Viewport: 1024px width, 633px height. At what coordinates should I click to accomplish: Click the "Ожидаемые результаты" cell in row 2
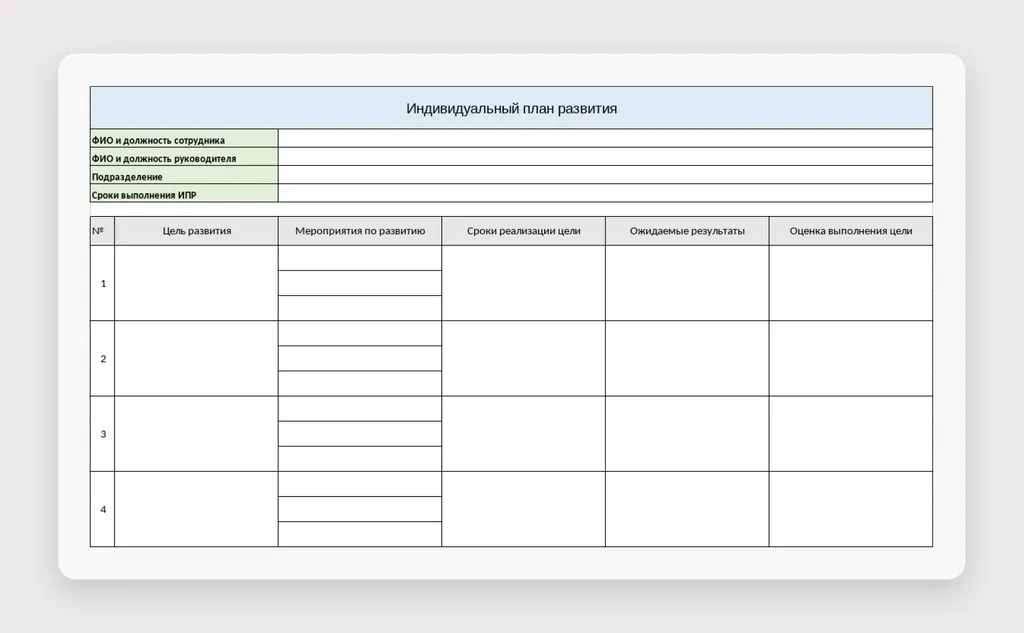click(687, 358)
